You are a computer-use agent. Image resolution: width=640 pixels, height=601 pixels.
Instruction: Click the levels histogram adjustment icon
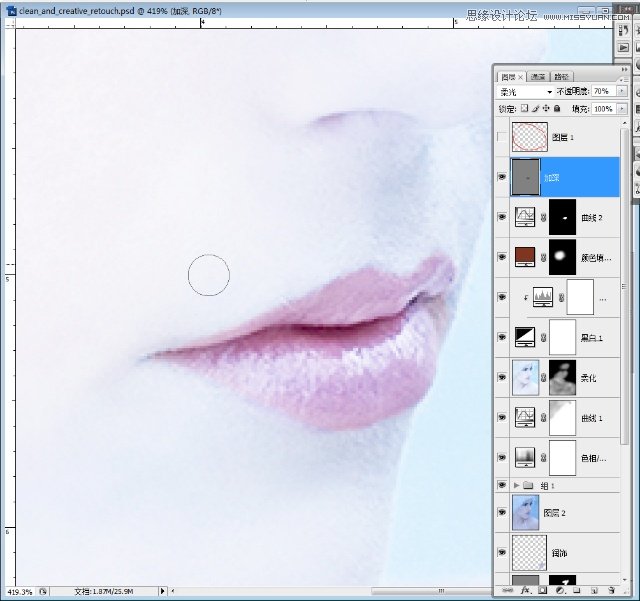(543, 297)
